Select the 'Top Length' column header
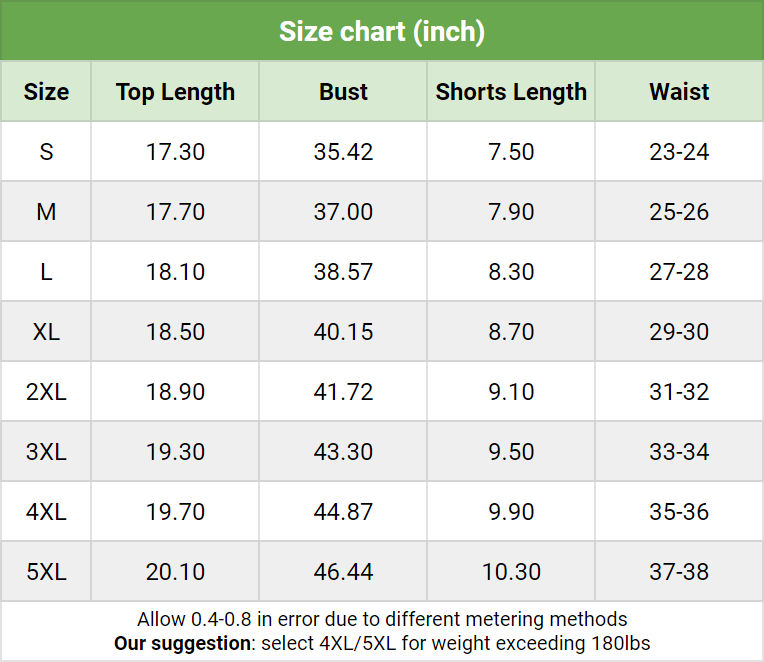This screenshot has height=662, width=764. (175, 92)
